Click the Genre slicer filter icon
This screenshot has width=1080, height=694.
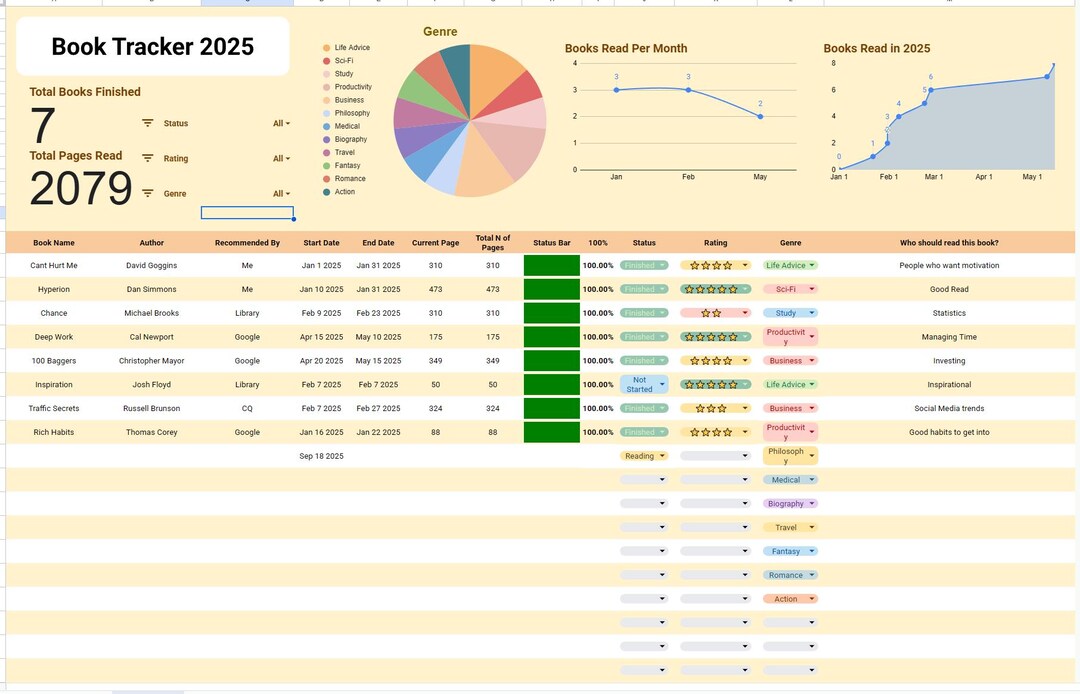[x=147, y=193]
